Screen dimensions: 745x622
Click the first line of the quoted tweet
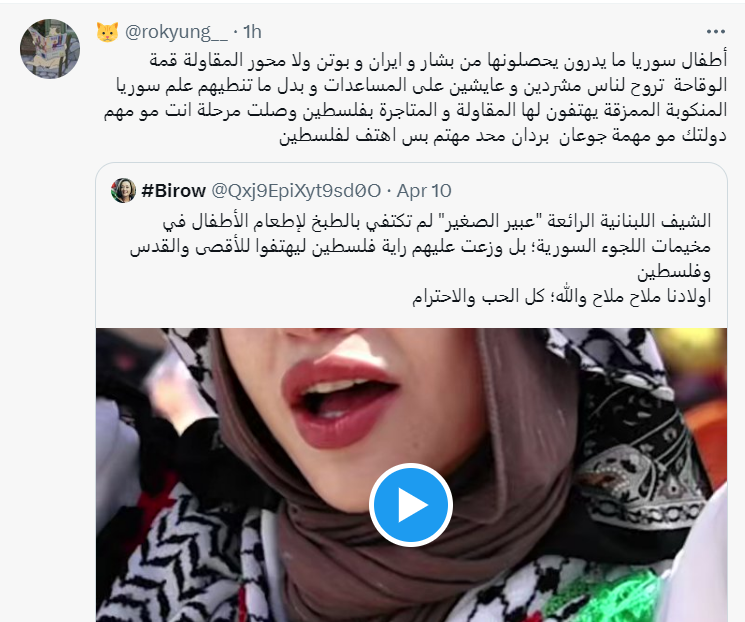[x=437, y=221]
